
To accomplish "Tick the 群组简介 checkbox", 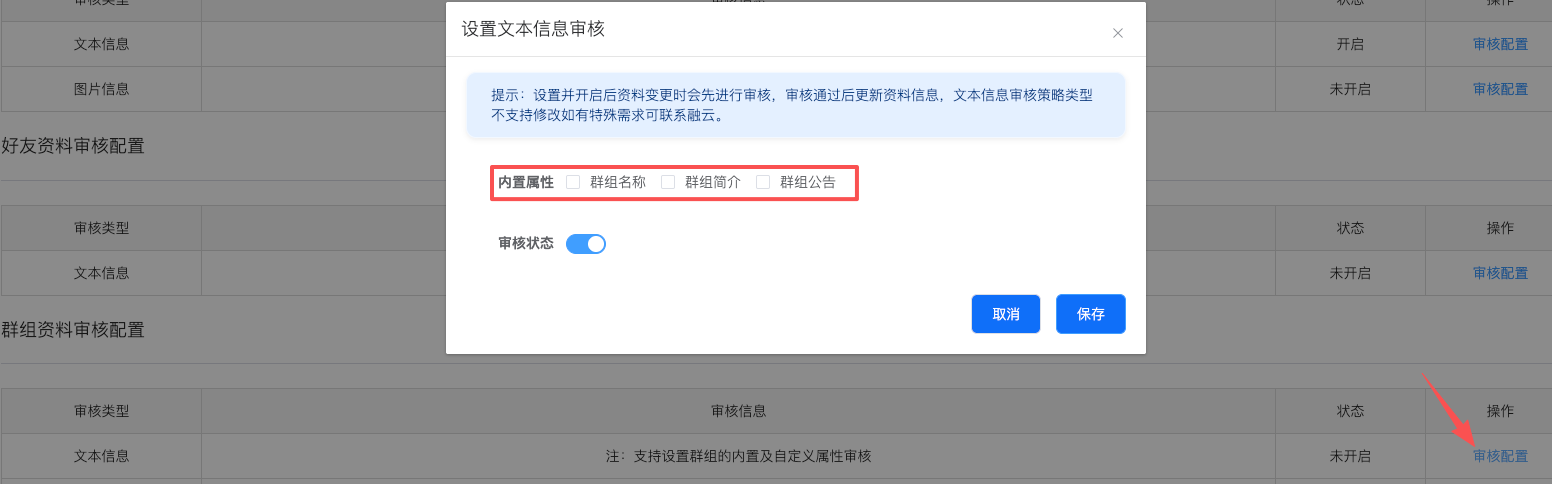I will (668, 182).
